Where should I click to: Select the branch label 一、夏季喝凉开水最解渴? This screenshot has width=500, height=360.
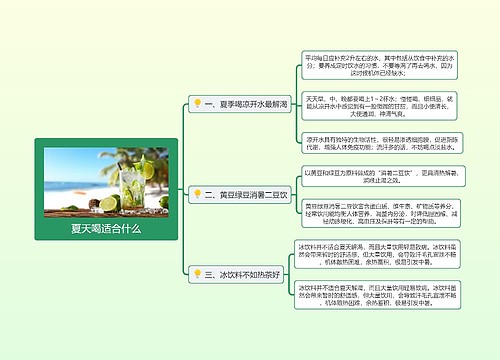point(246,104)
